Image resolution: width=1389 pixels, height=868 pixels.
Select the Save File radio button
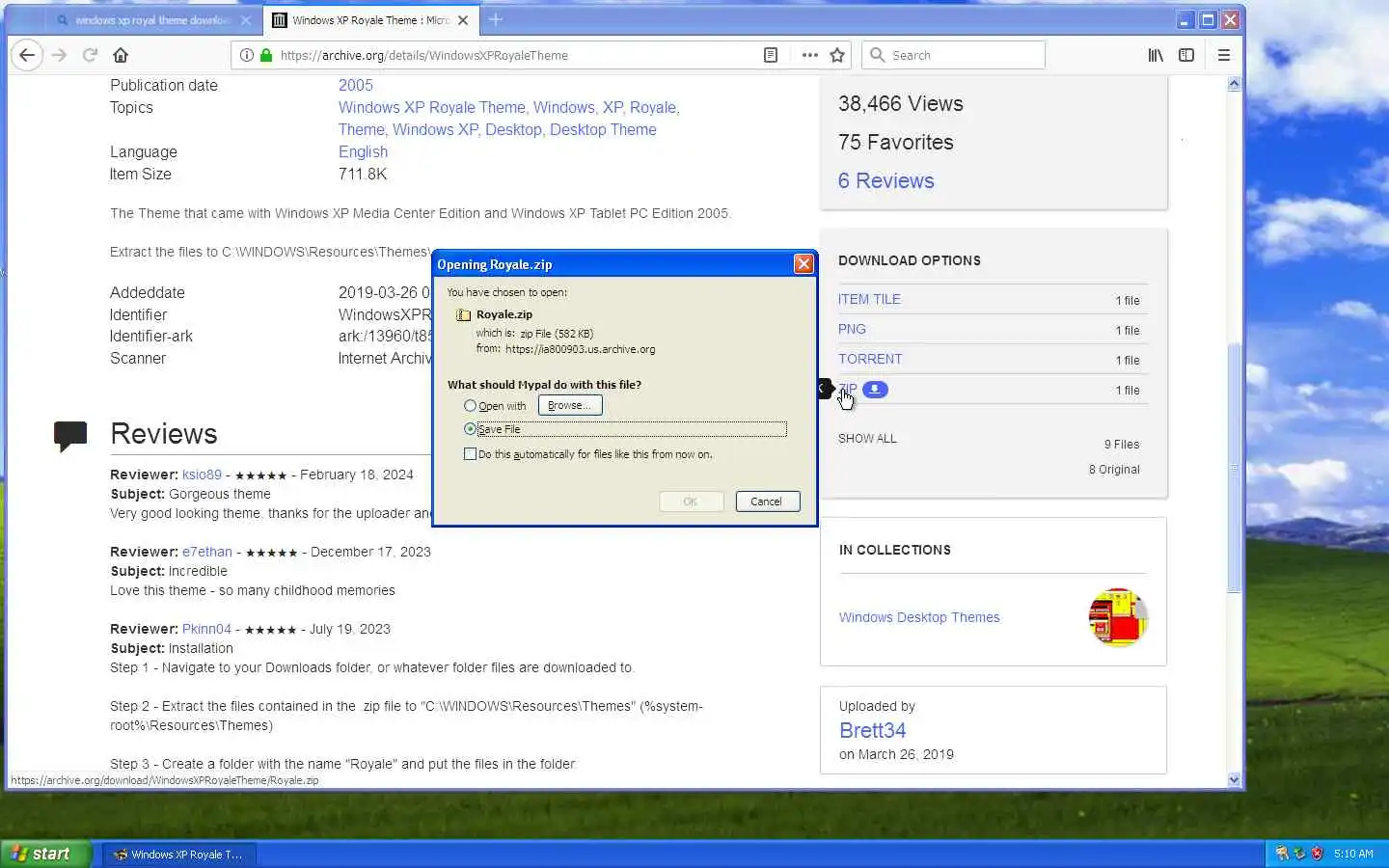pos(470,429)
